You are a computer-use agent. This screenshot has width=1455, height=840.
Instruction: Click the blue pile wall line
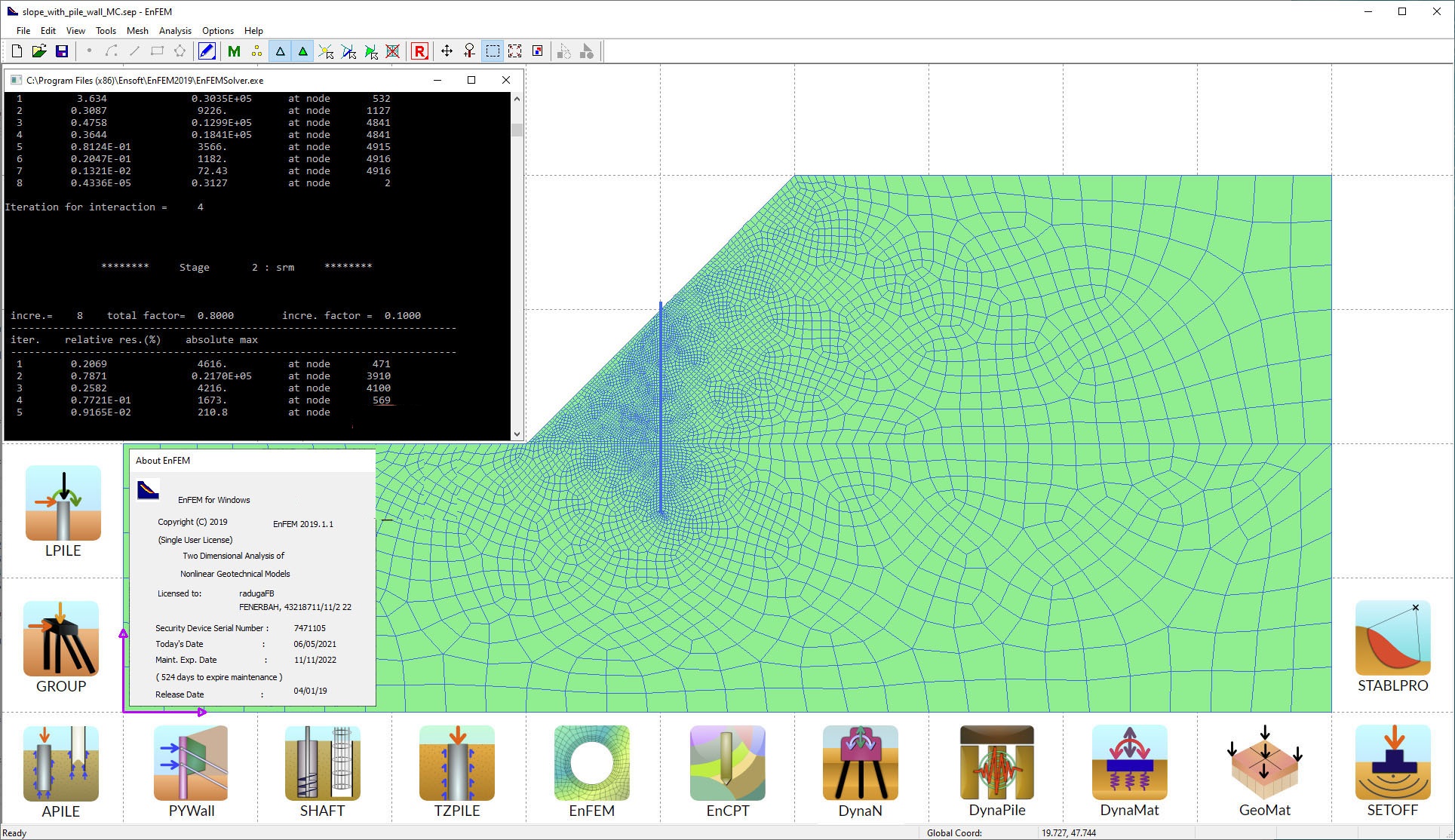(x=661, y=407)
